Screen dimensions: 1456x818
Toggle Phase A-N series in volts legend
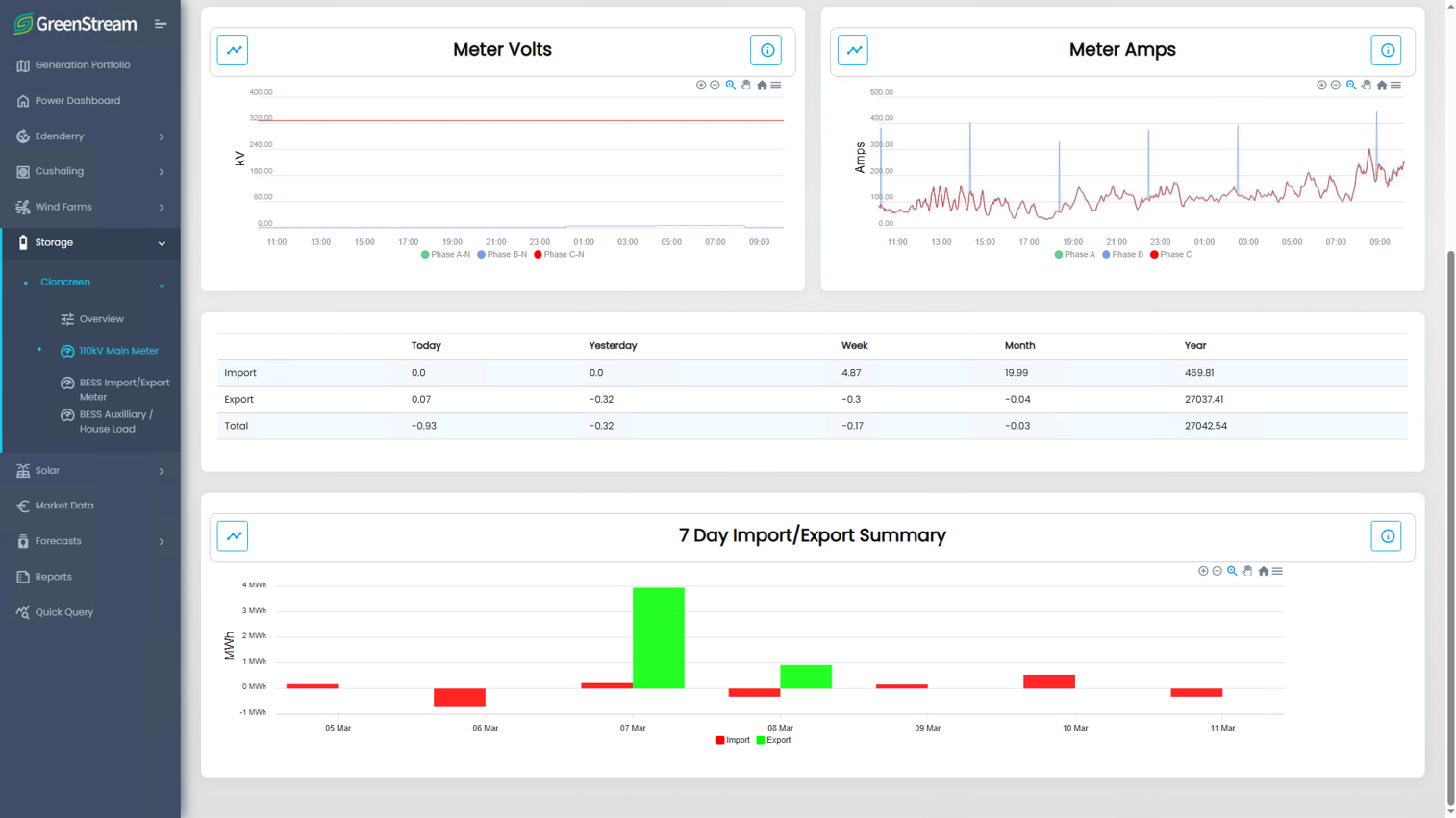[x=445, y=255]
